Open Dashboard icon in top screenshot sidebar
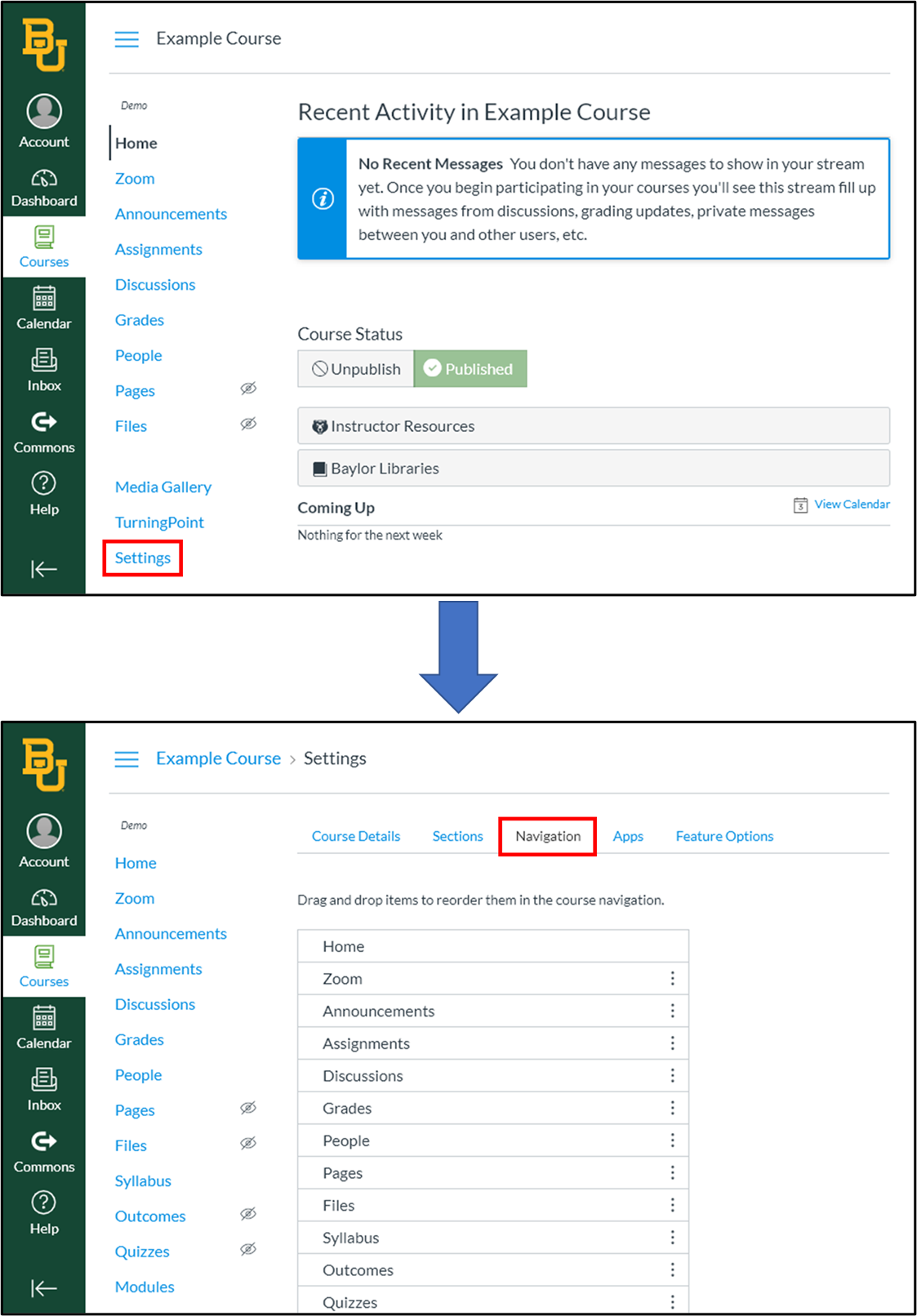The width and height of the screenshot is (917, 1316). coord(44,178)
